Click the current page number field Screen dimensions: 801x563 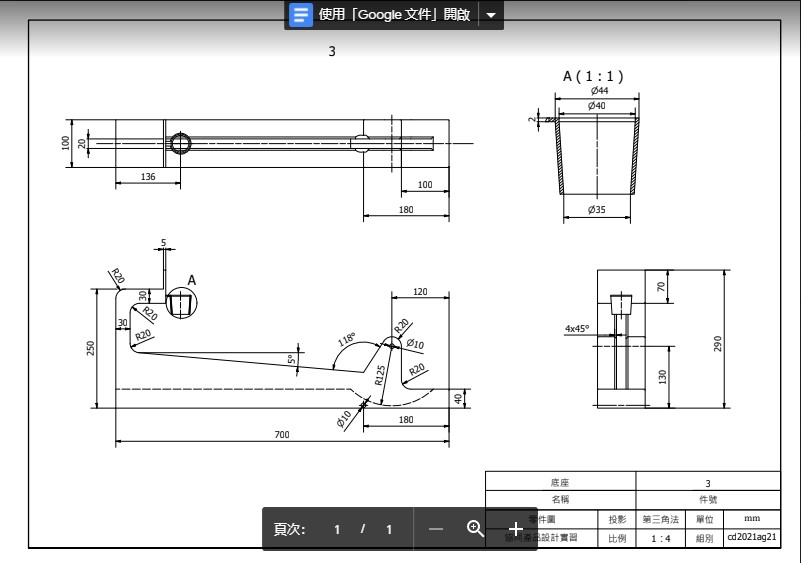click(337, 529)
